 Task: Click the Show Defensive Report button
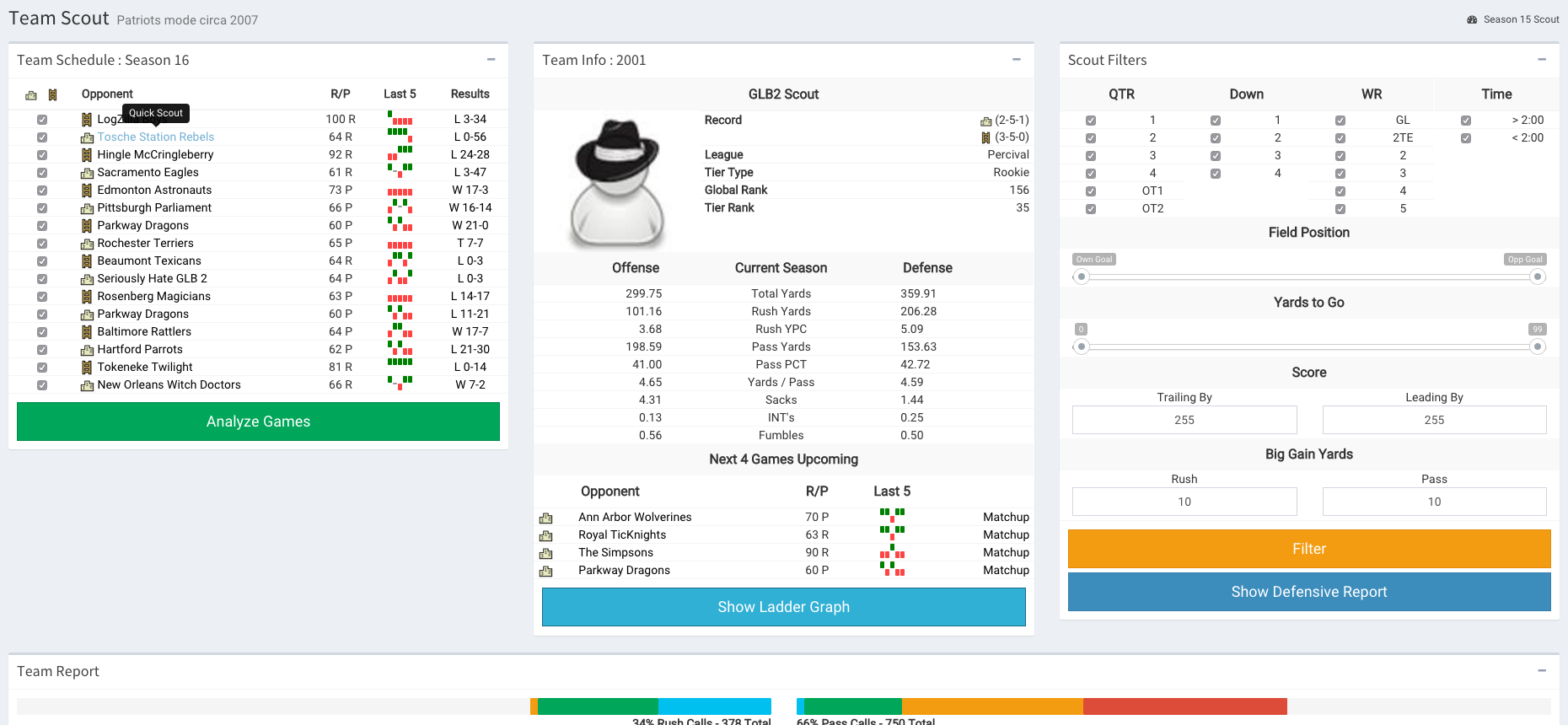tap(1308, 592)
